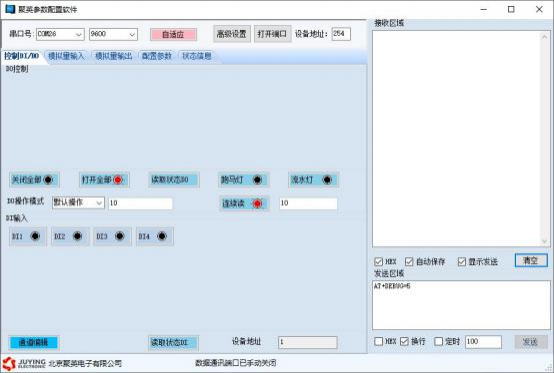Click the DI2 input indicator

70,236
